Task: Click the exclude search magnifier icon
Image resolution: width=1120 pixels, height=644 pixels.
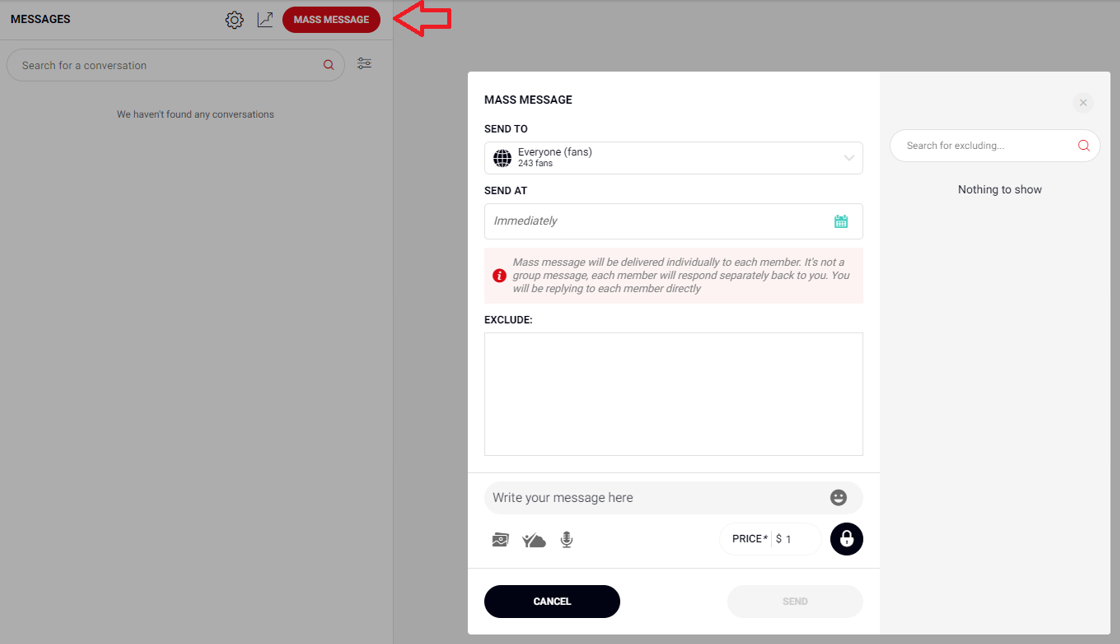Action: pos(1084,146)
